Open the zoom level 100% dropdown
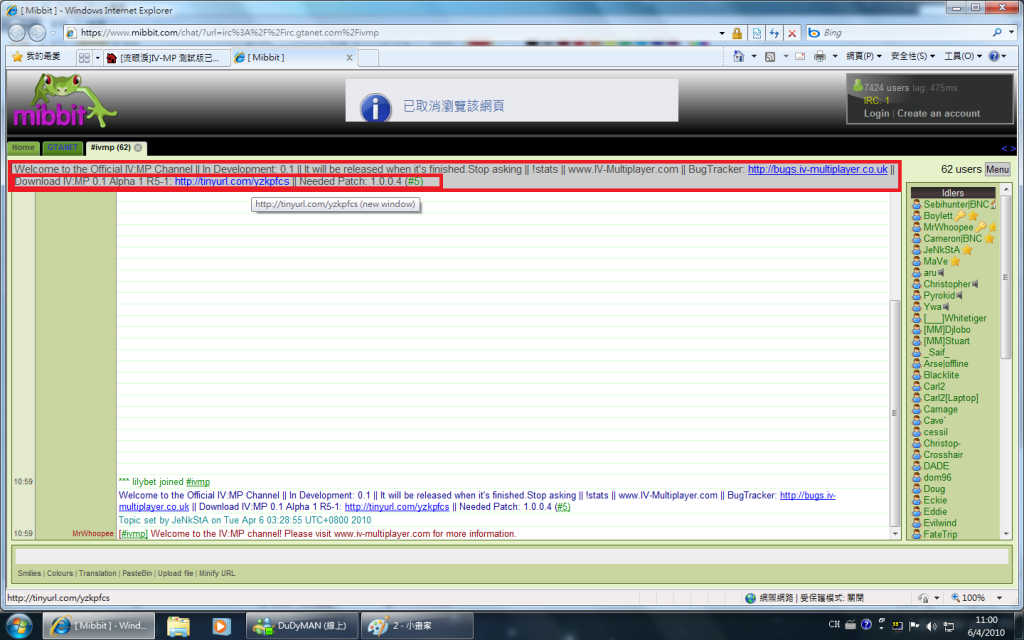Viewport: 1024px width, 640px height. click(x=977, y=598)
